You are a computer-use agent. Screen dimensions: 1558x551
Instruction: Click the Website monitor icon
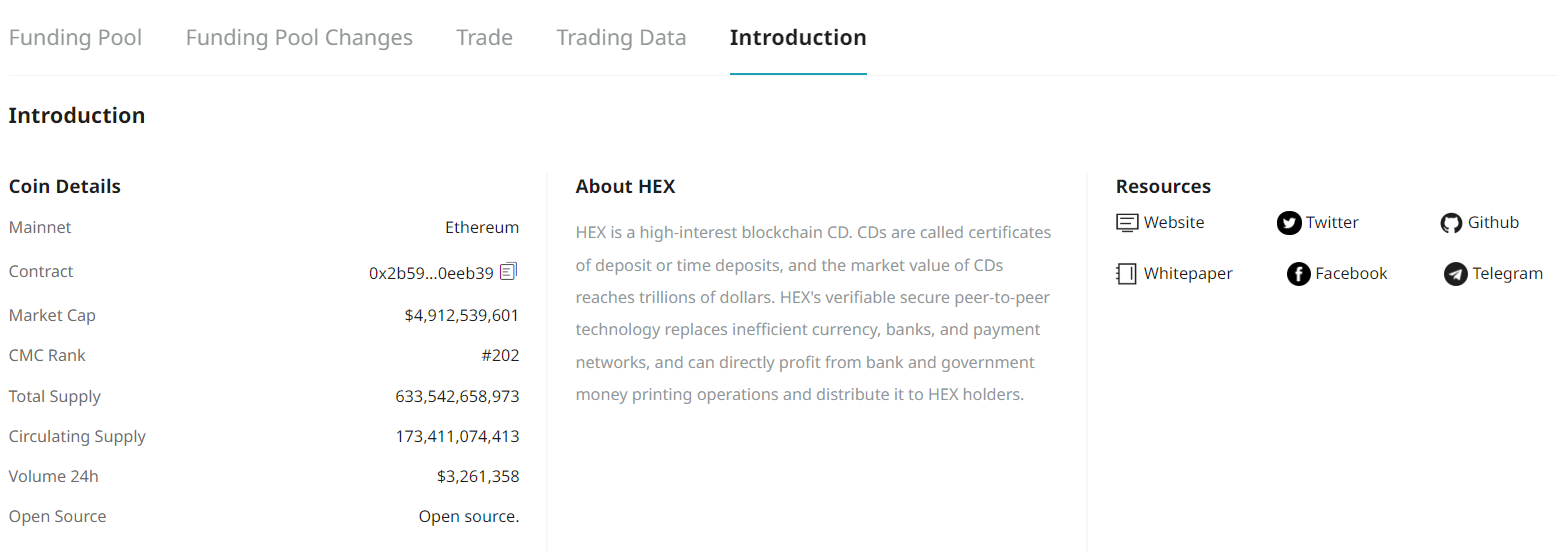pyautogui.click(x=1127, y=223)
